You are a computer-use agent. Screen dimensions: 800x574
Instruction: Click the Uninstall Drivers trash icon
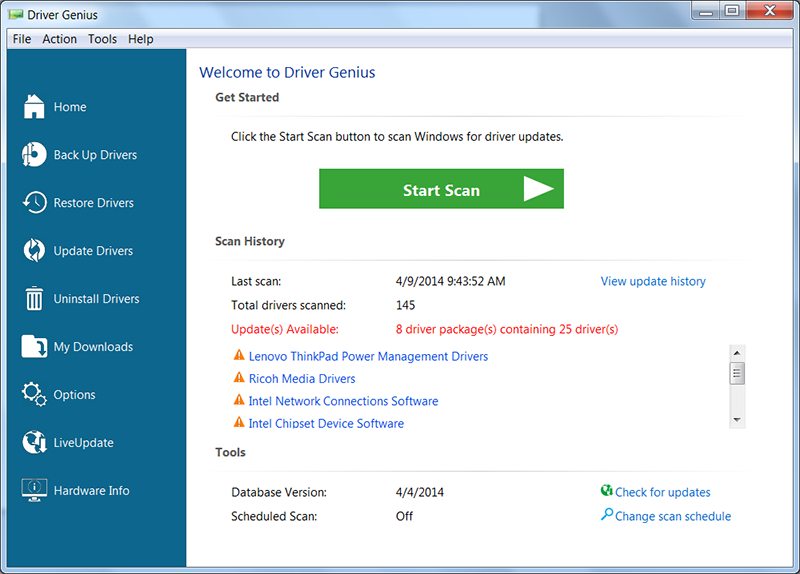click(x=34, y=298)
